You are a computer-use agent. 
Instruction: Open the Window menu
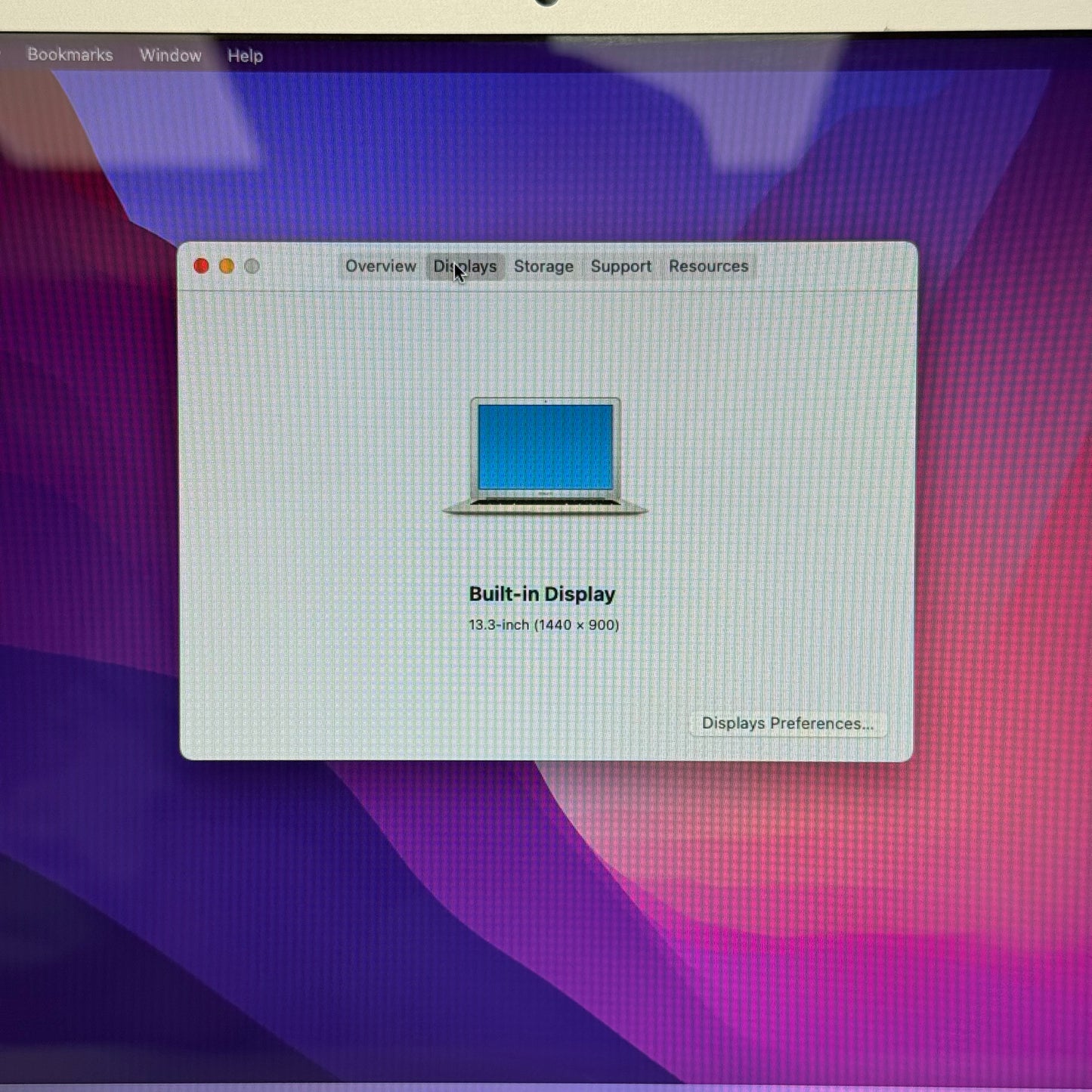(171, 55)
